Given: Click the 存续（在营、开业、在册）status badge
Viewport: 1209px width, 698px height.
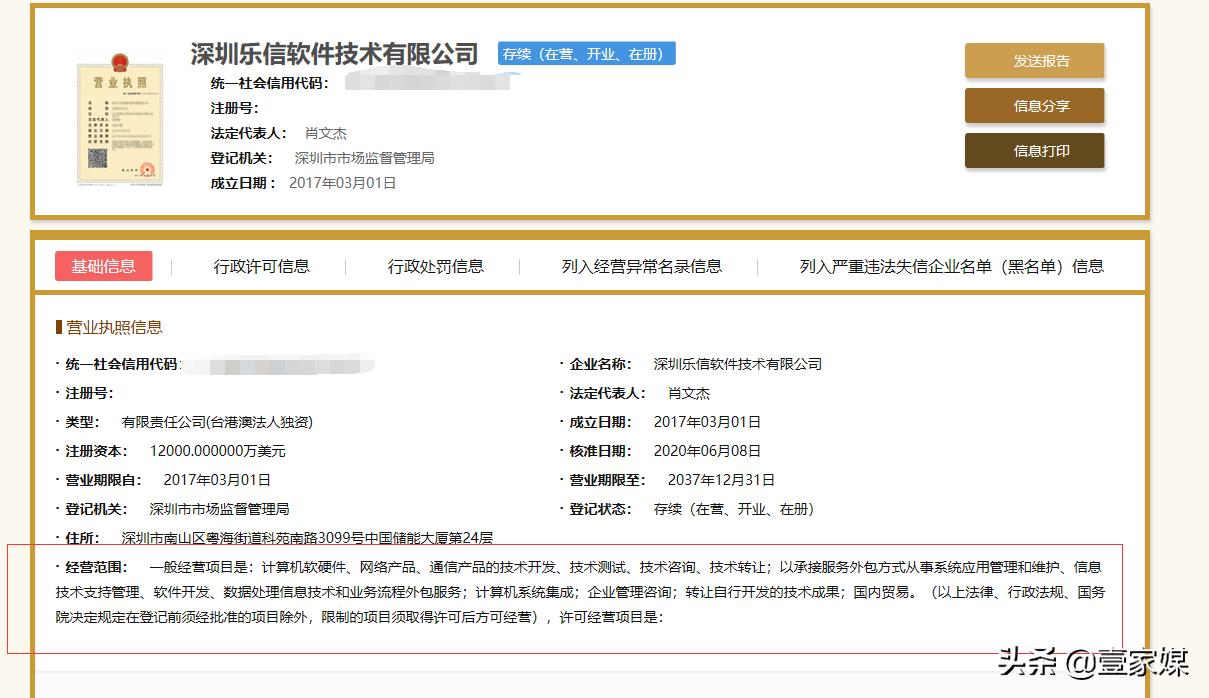Looking at the screenshot, I should pyautogui.click(x=587, y=53).
